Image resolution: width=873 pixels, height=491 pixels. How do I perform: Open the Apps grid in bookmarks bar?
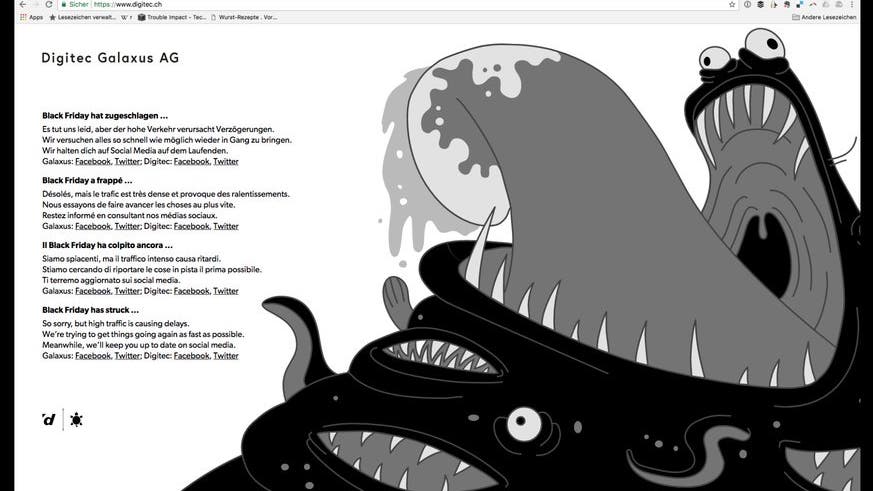tap(31, 17)
